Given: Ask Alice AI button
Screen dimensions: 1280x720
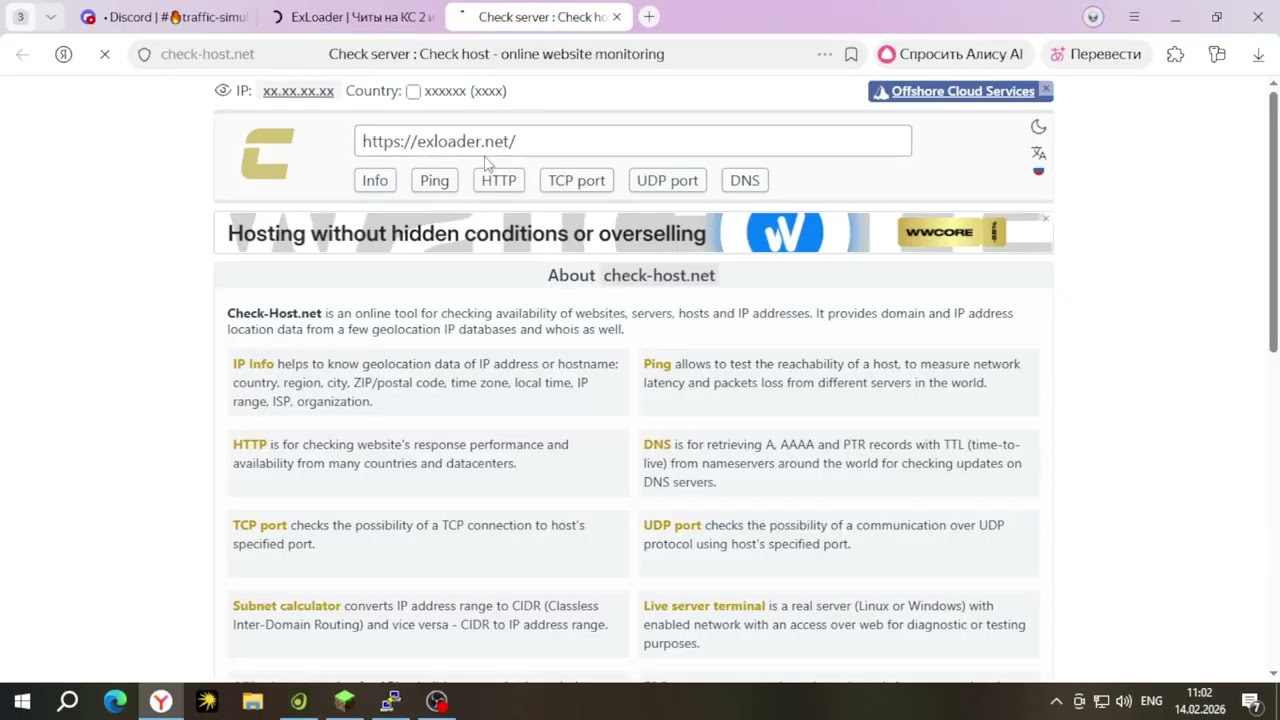Looking at the screenshot, I should point(951,55).
